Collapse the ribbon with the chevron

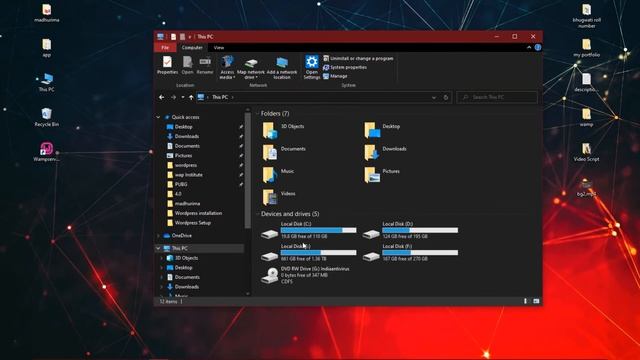tap(529, 47)
